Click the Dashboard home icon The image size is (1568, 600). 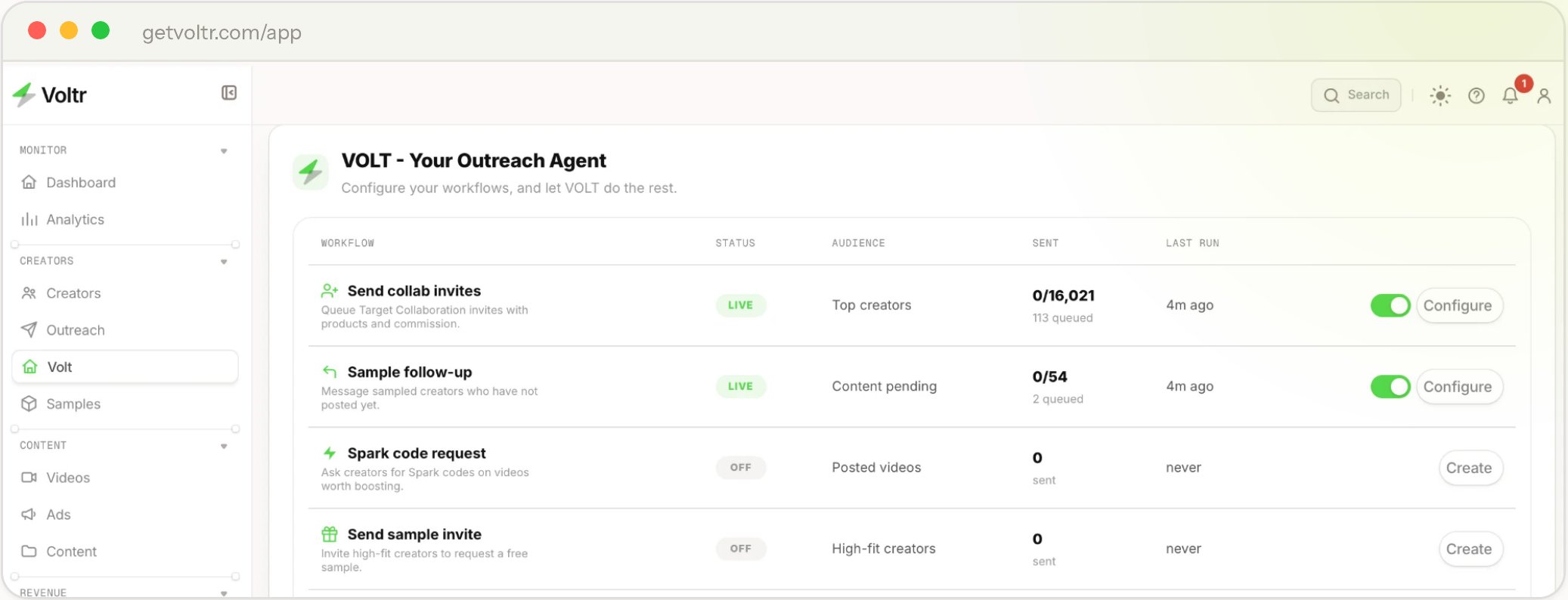29,182
